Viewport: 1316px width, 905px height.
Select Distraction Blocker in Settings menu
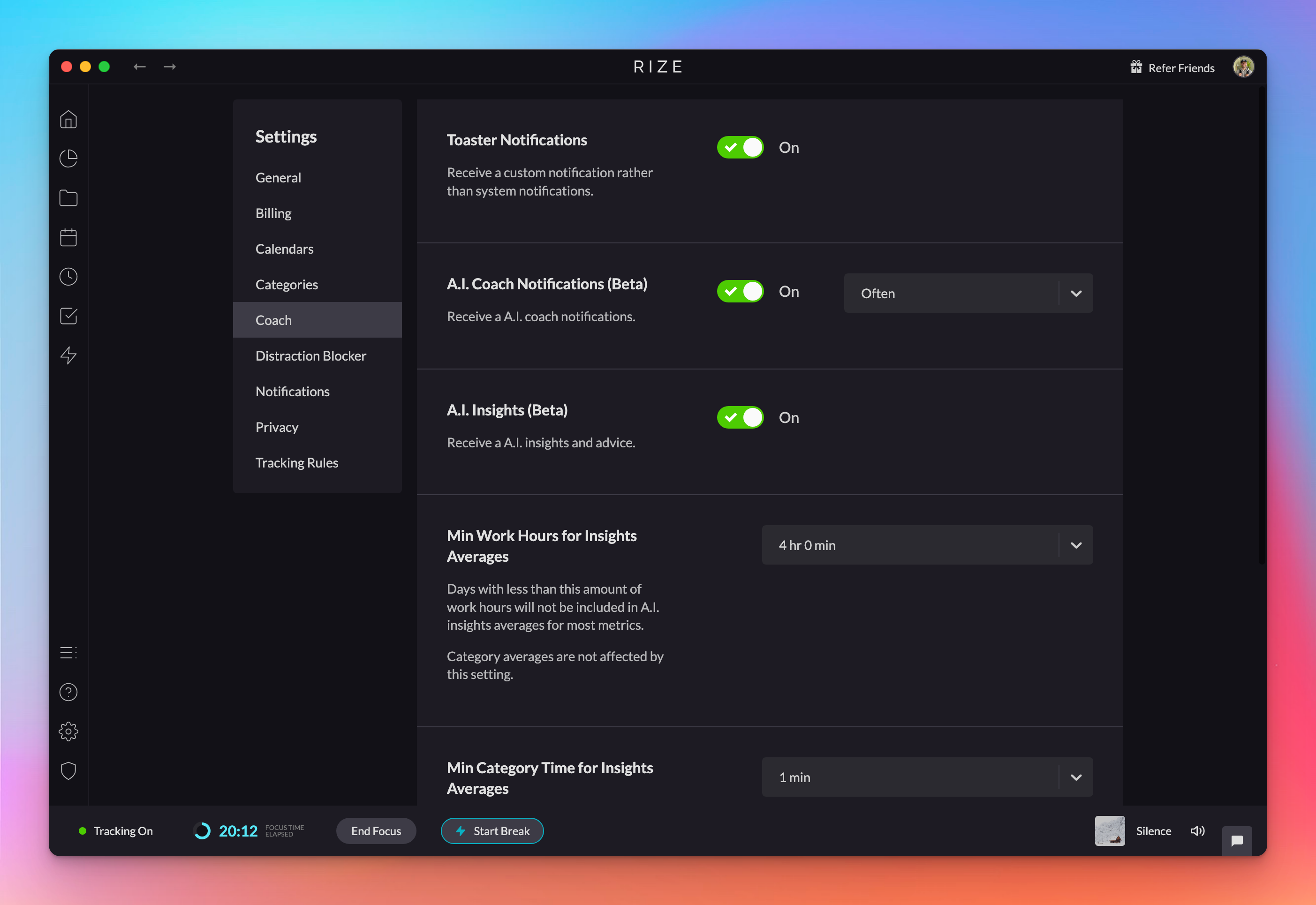click(x=317, y=356)
